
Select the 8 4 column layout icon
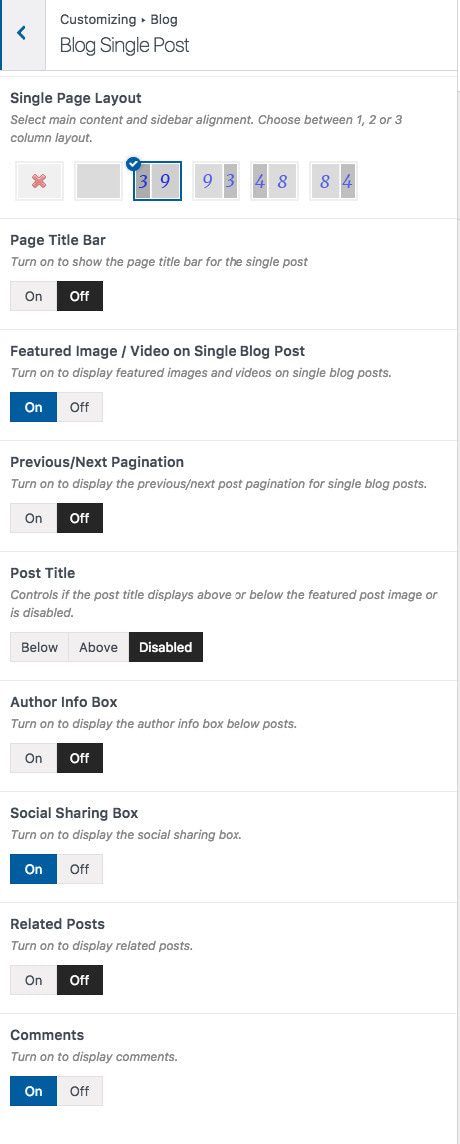pyautogui.click(x=334, y=181)
